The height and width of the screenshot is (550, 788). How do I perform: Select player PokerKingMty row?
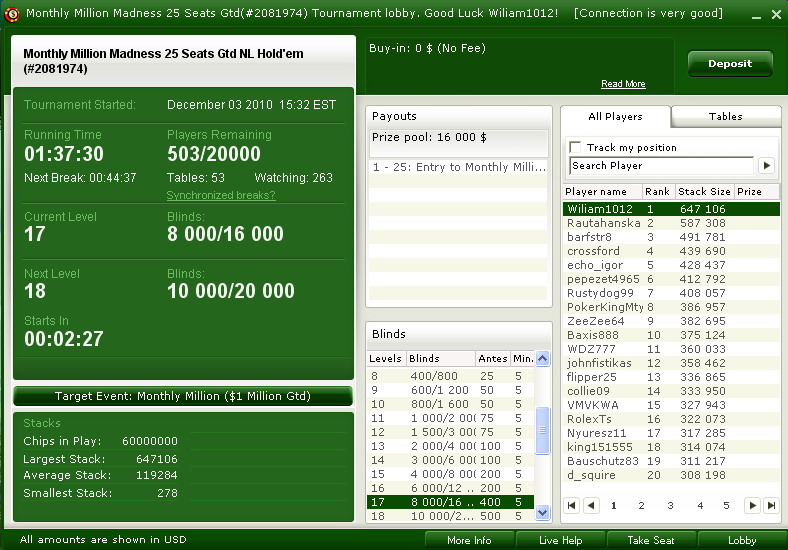coord(671,307)
